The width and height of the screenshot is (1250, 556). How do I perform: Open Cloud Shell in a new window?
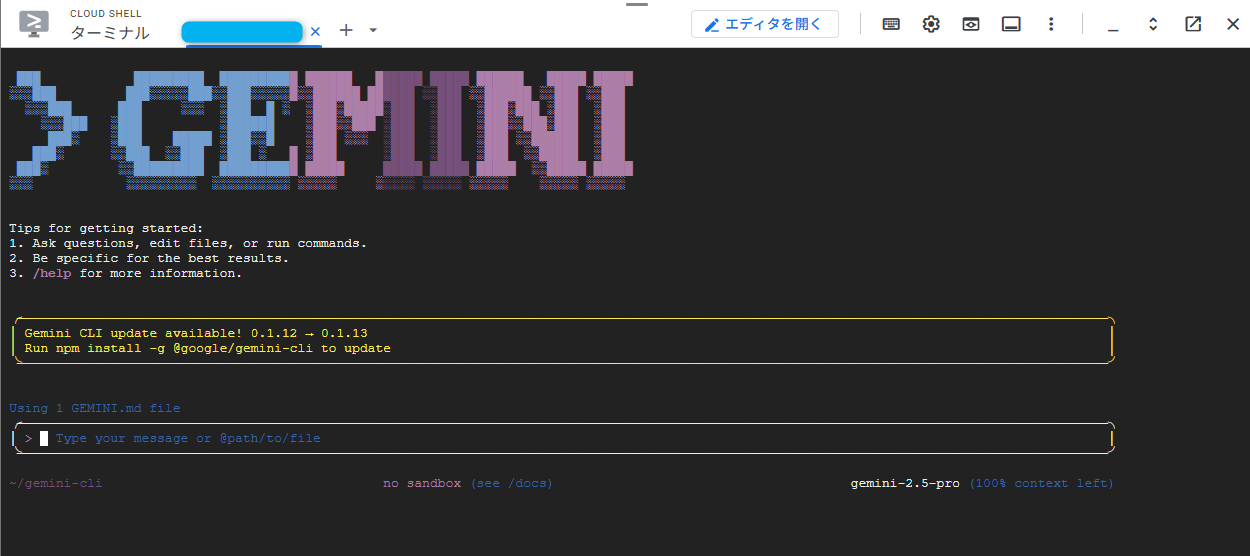coord(1193,24)
